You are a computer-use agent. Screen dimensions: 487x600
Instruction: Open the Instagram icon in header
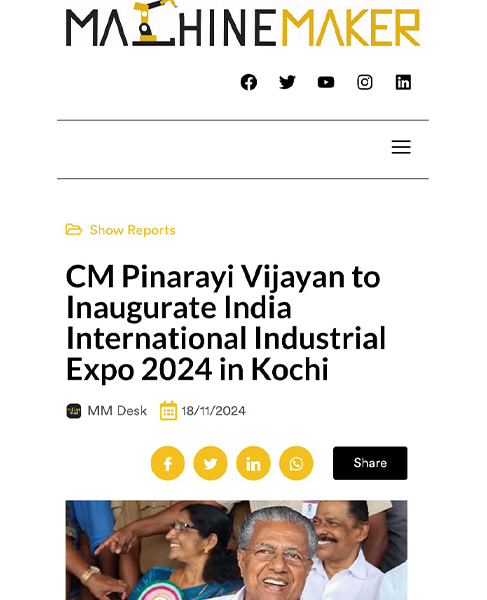pos(365,82)
